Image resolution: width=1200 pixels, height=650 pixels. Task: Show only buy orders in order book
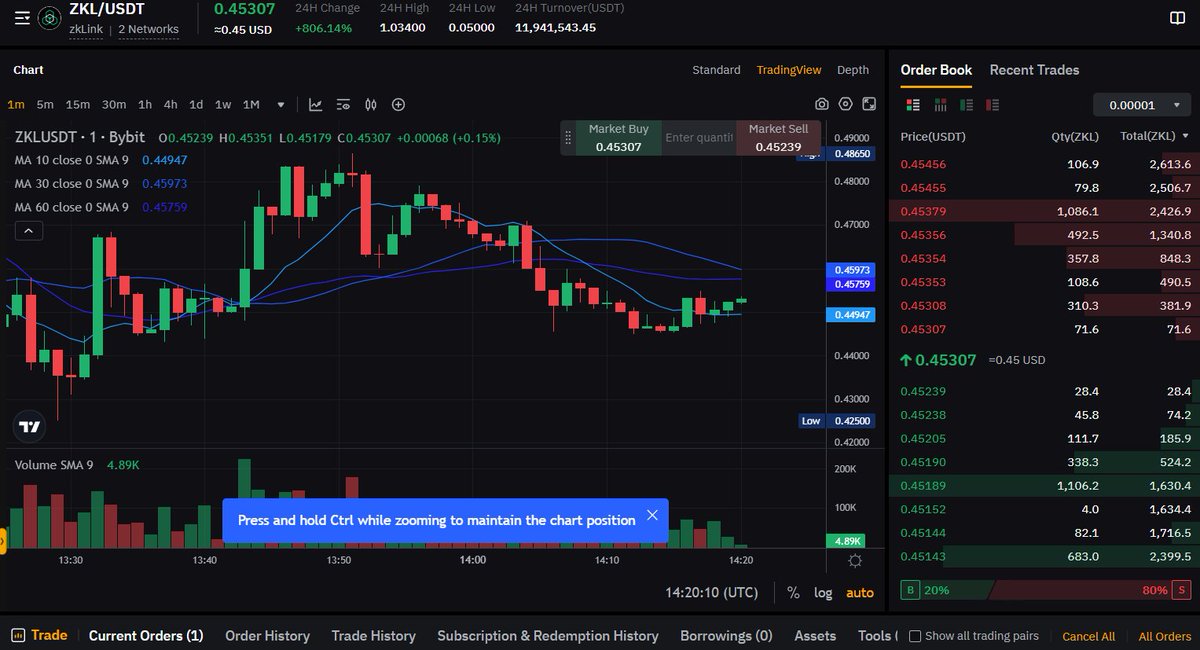966,104
